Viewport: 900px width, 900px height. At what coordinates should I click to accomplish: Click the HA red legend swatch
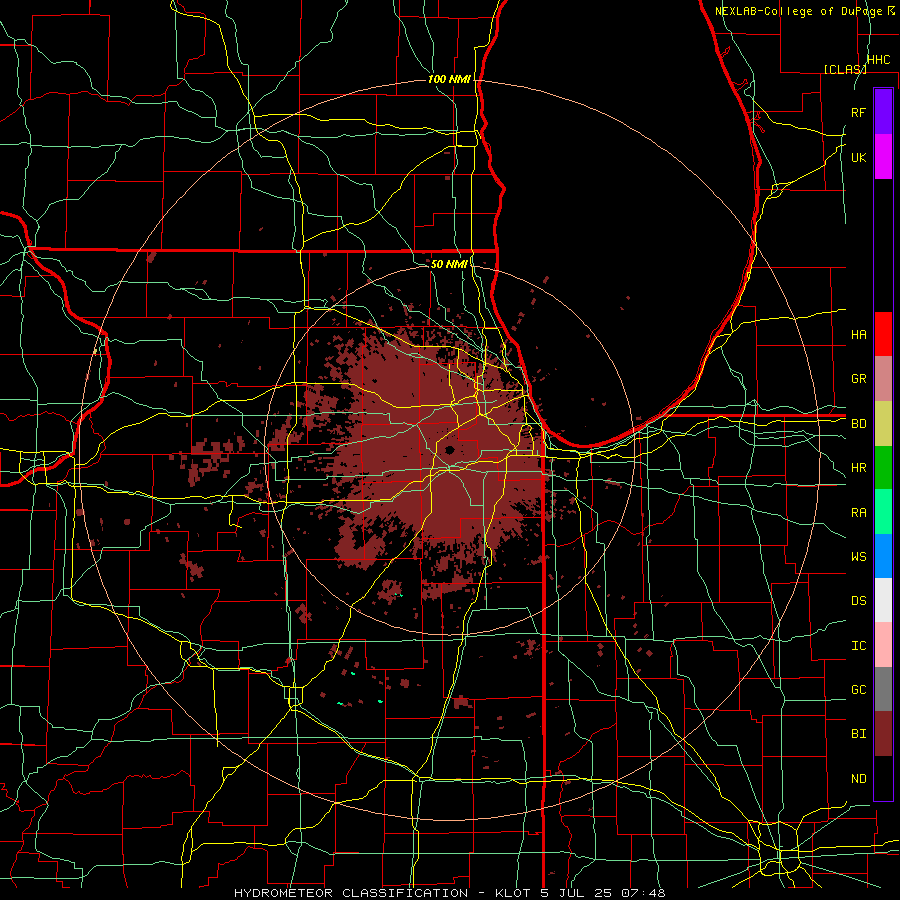tap(883, 334)
